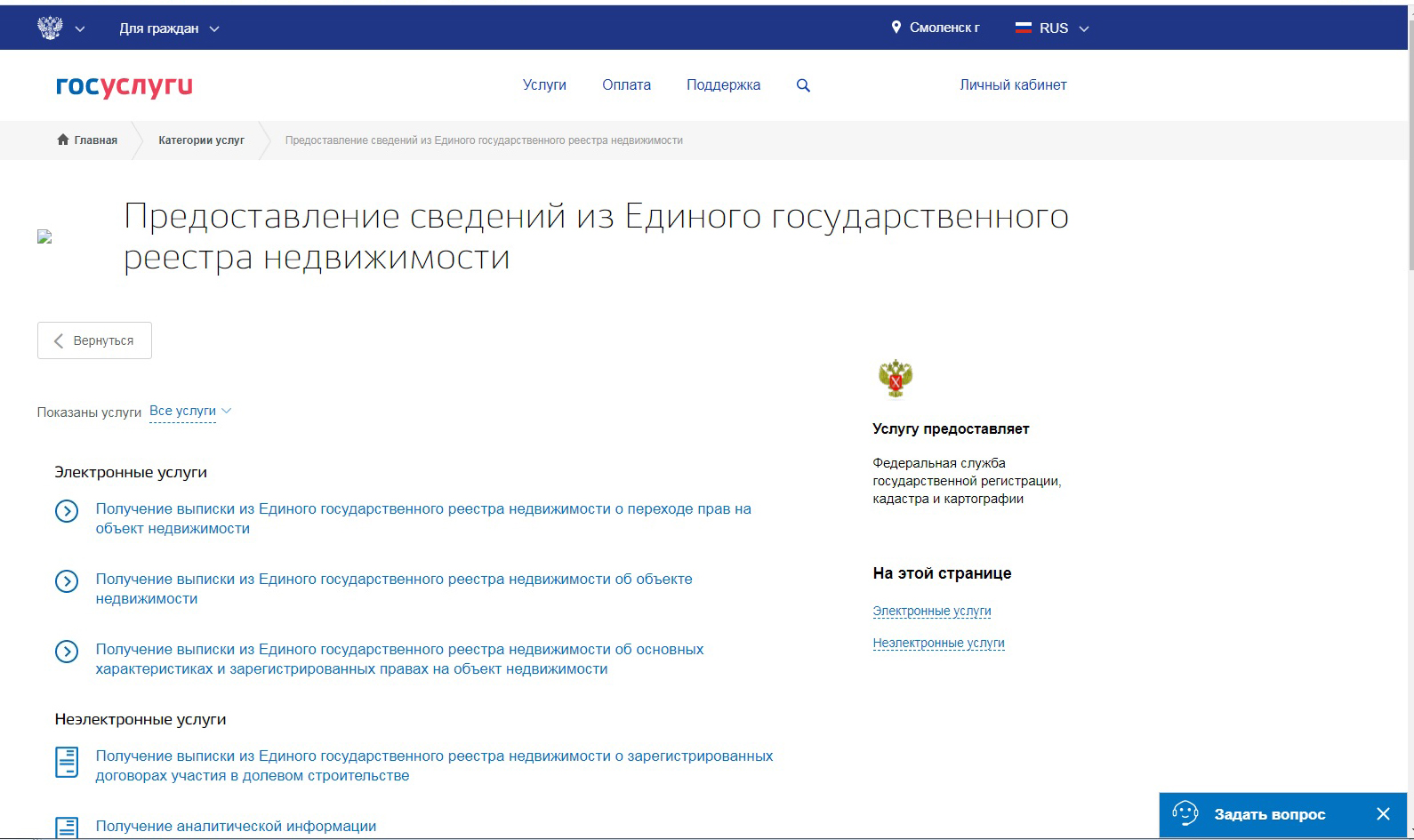The height and width of the screenshot is (840, 1414).
Task: Click arrow icon beside 'об объекте недвижимости' service
Action: point(67,581)
